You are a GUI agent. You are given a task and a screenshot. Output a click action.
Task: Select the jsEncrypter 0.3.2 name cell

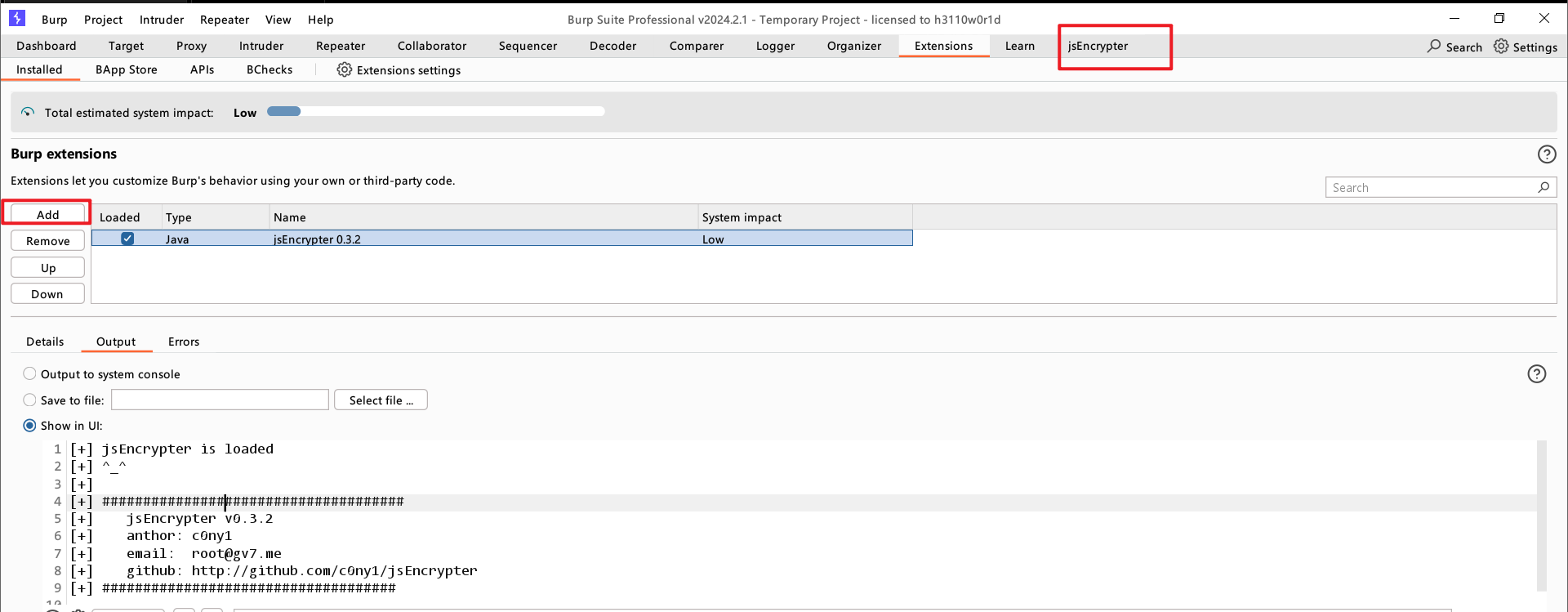pos(483,239)
